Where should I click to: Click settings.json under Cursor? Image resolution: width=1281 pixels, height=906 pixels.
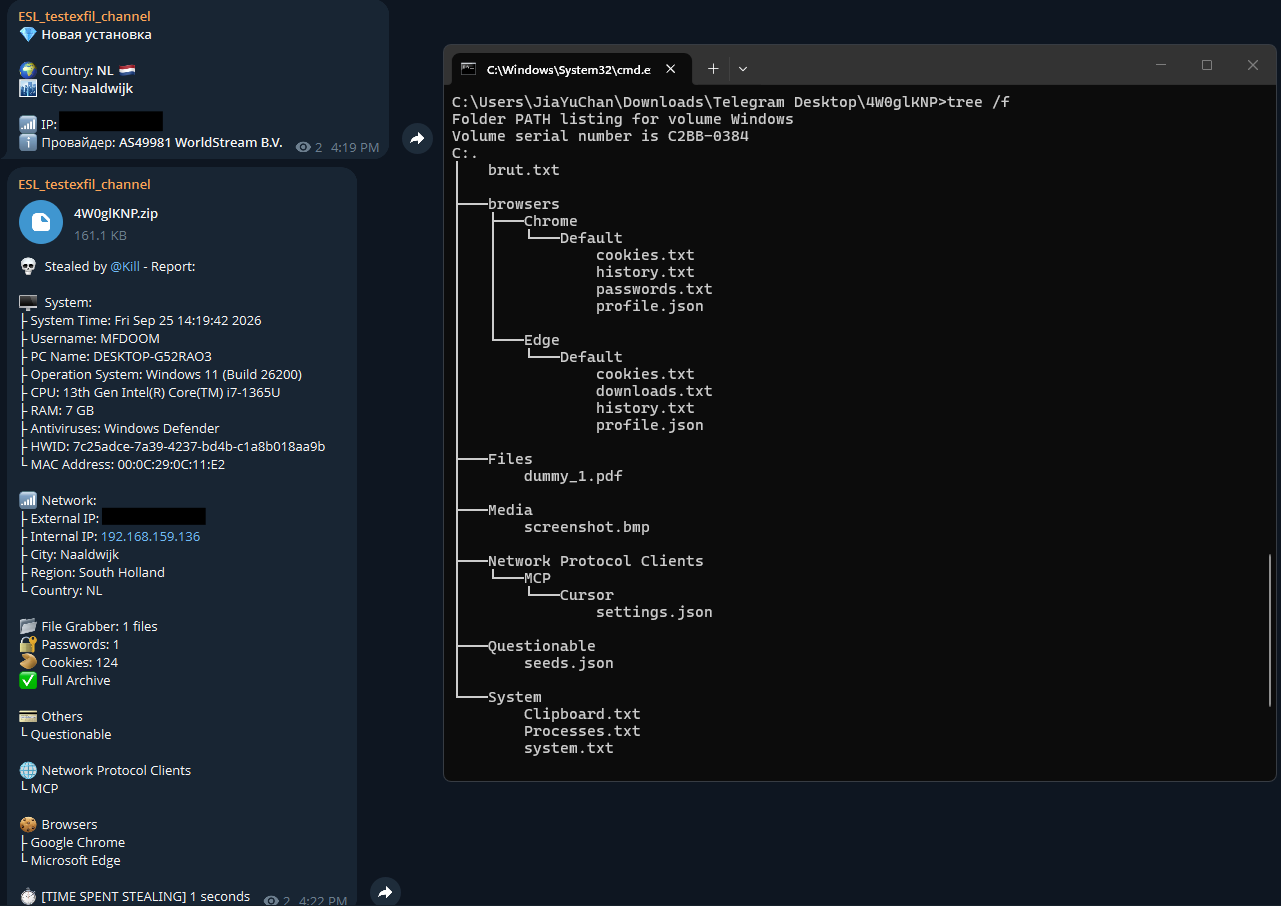[654, 612]
